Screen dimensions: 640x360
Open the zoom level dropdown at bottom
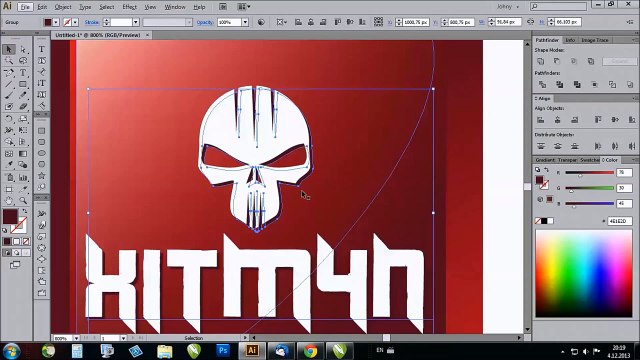[x=76, y=338]
